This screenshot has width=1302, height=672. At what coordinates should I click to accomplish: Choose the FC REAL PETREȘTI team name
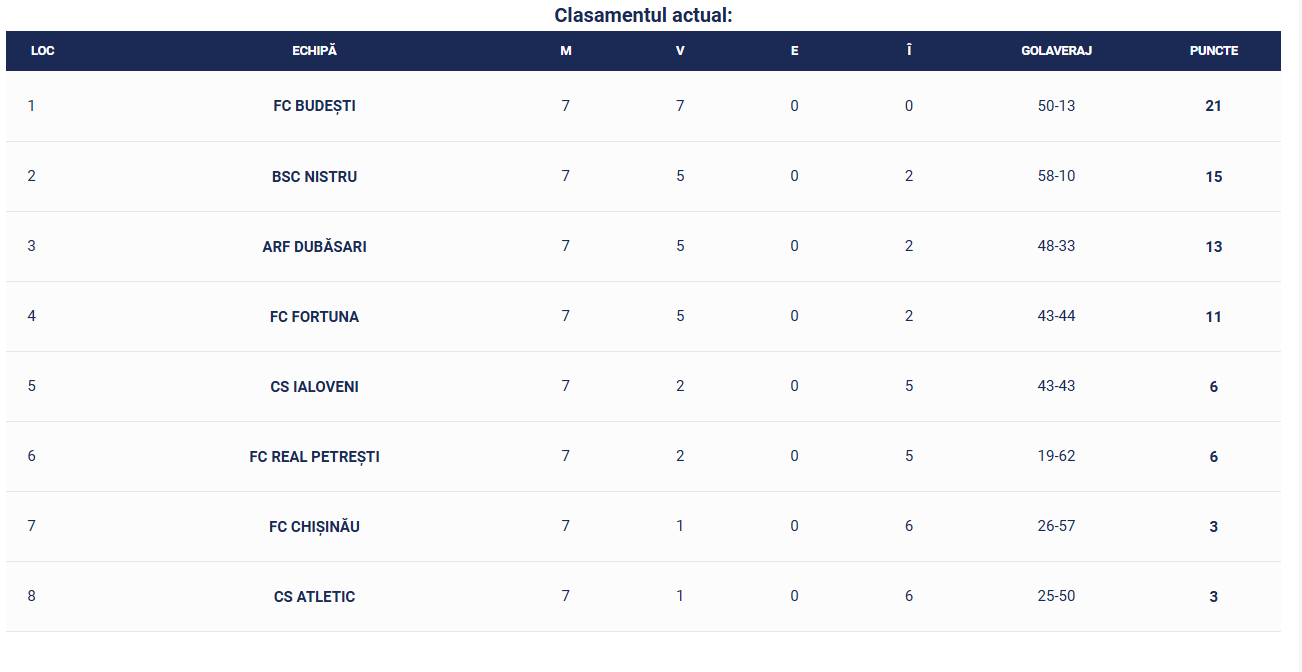tap(314, 456)
